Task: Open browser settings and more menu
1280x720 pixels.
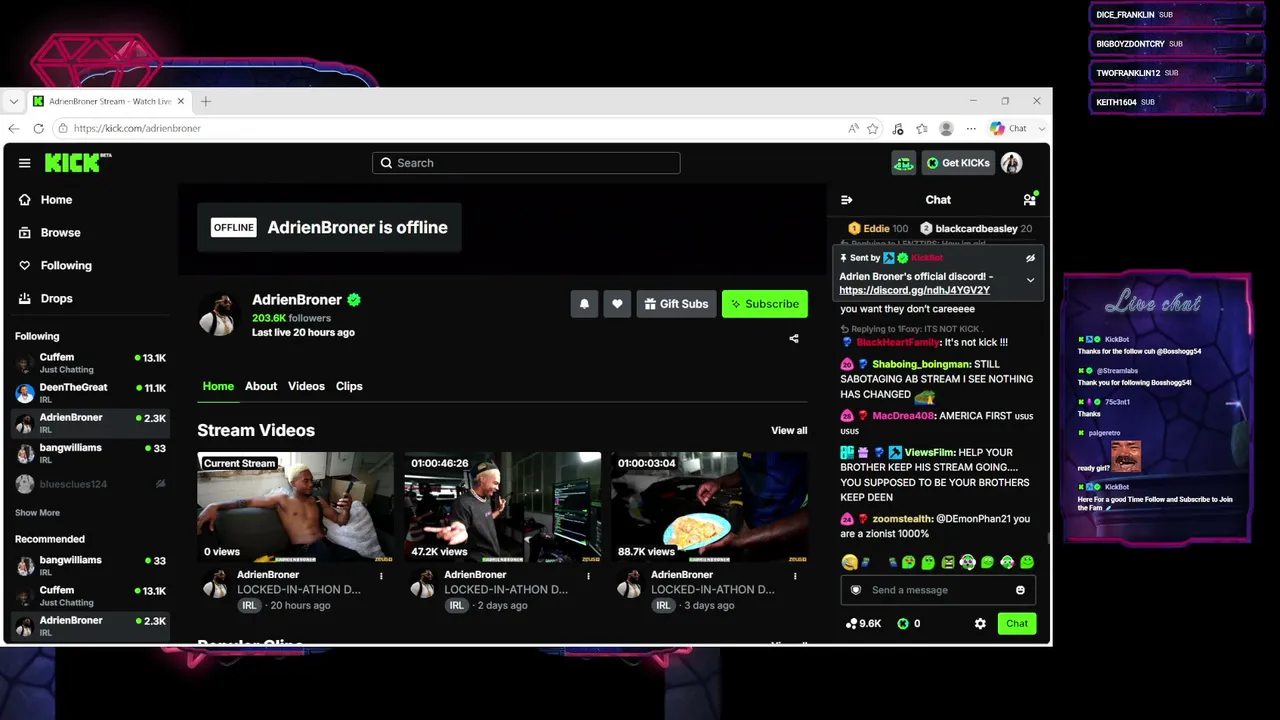Action: tap(971, 128)
